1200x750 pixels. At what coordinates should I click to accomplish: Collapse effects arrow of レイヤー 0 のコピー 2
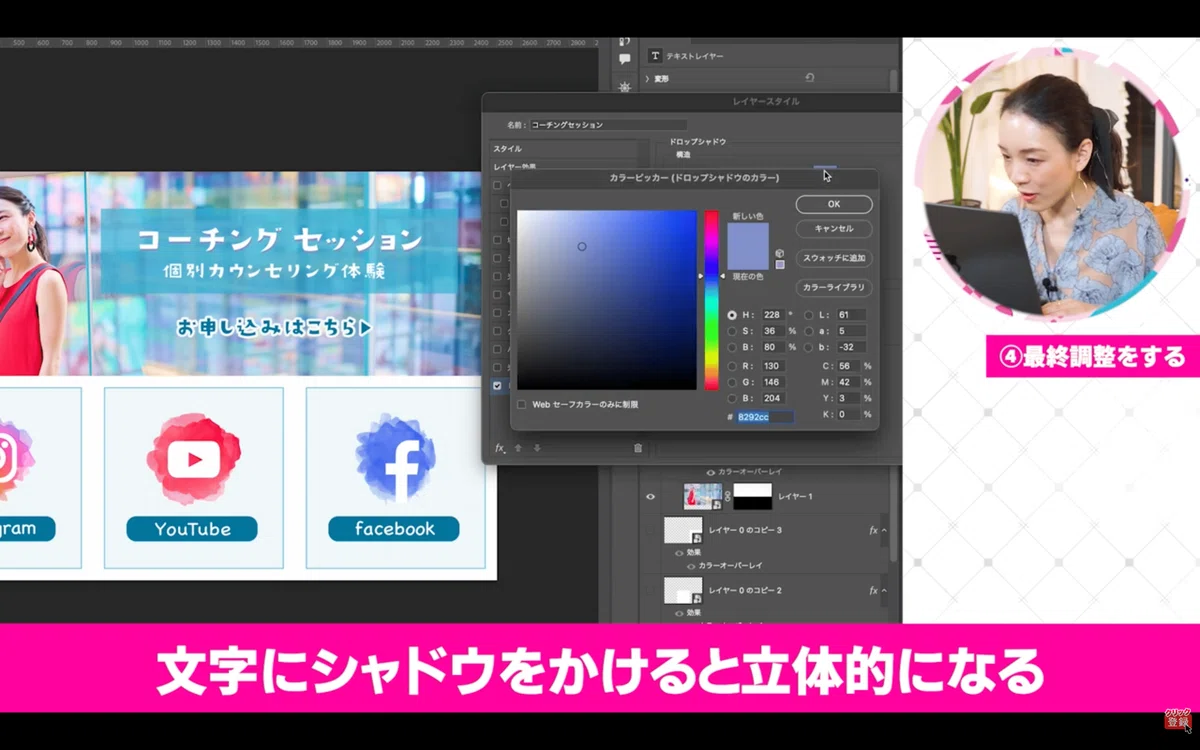tap(884, 591)
